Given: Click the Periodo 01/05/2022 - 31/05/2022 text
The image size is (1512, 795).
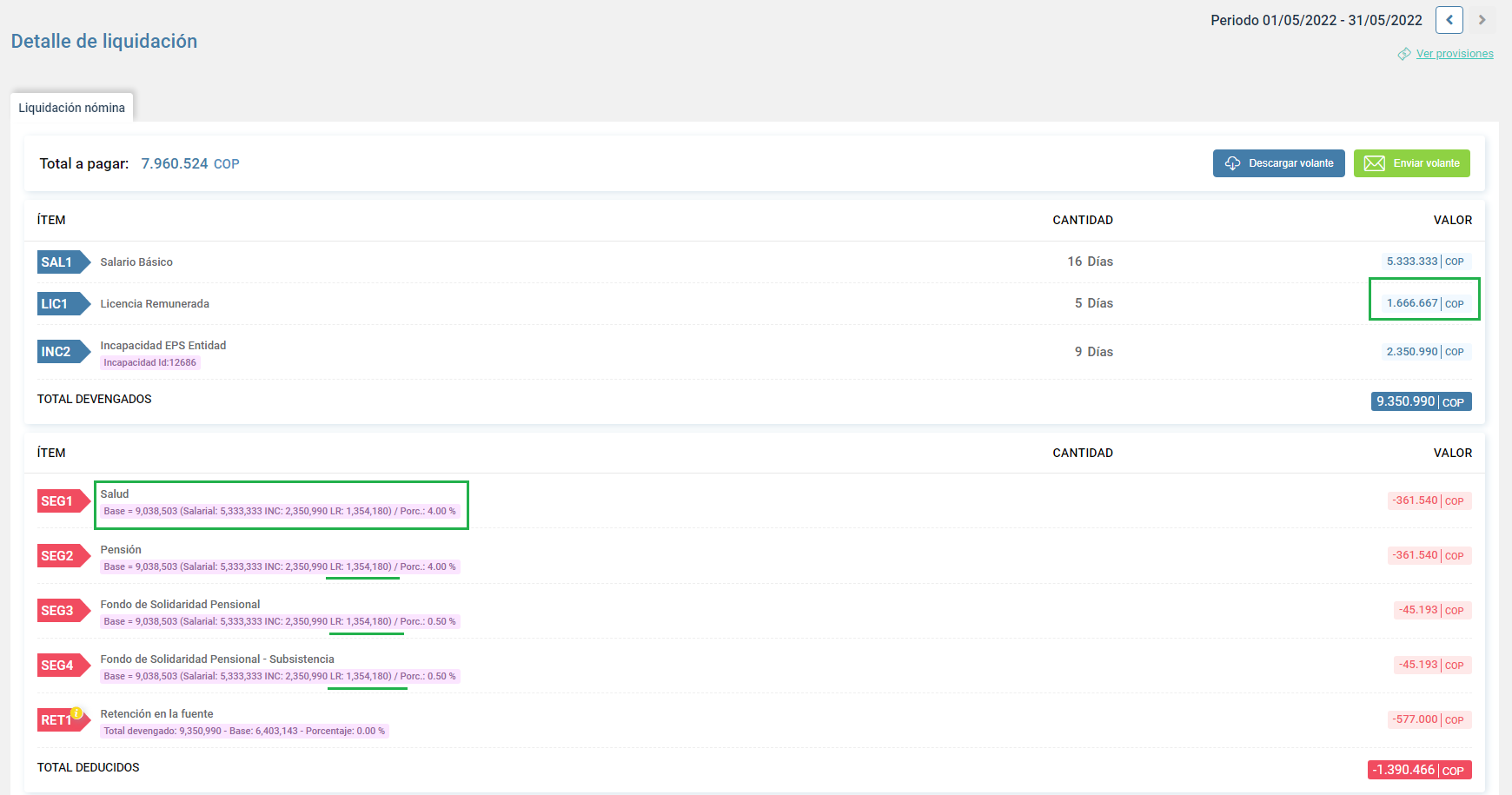Looking at the screenshot, I should [1316, 20].
